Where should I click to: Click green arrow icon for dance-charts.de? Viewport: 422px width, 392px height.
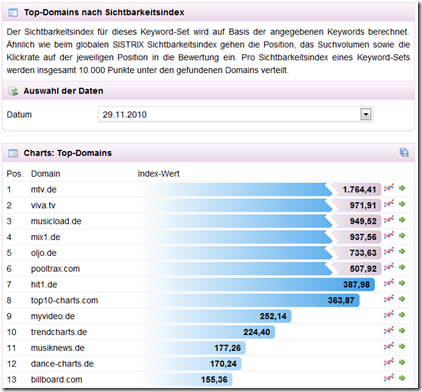(402, 362)
